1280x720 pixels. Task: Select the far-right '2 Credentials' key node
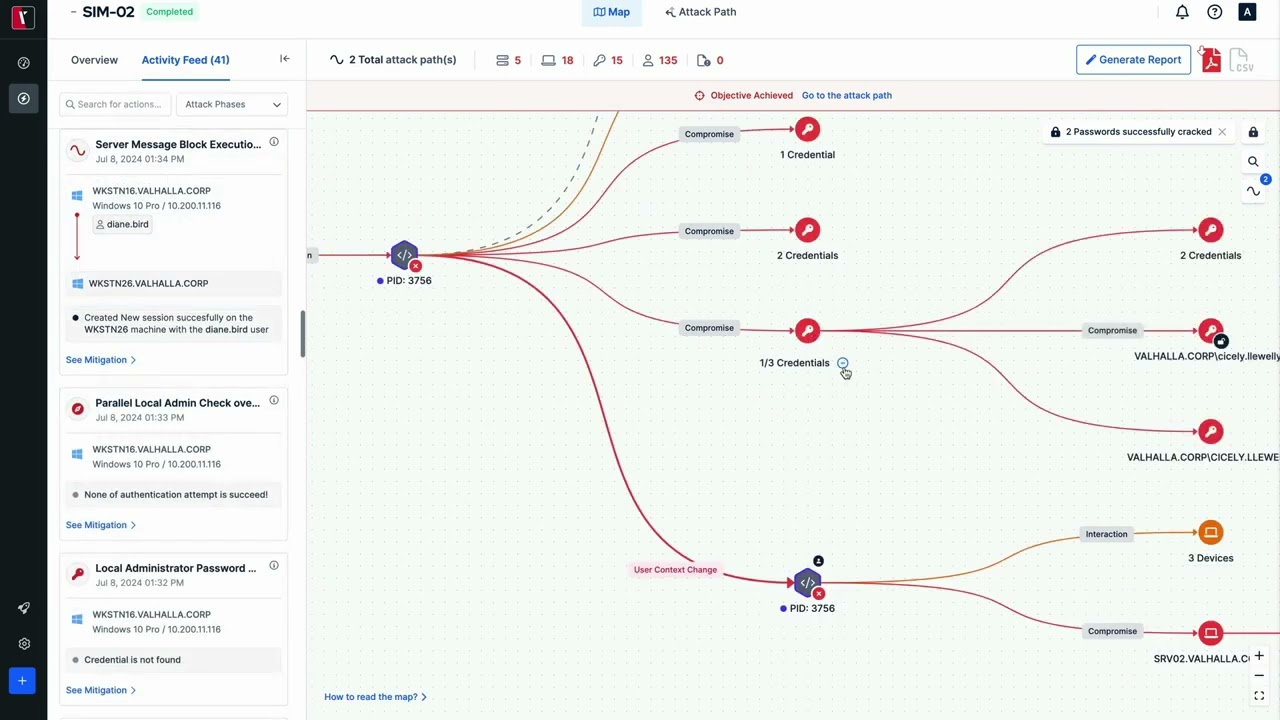click(x=1211, y=230)
